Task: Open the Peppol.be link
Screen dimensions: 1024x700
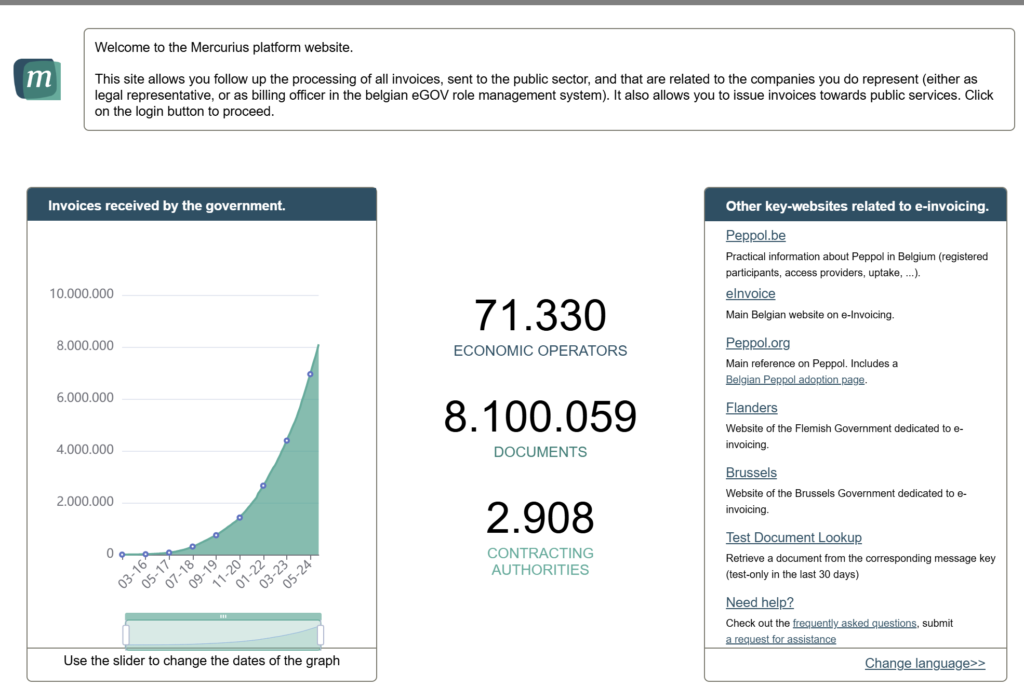Action: pos(755,236)
